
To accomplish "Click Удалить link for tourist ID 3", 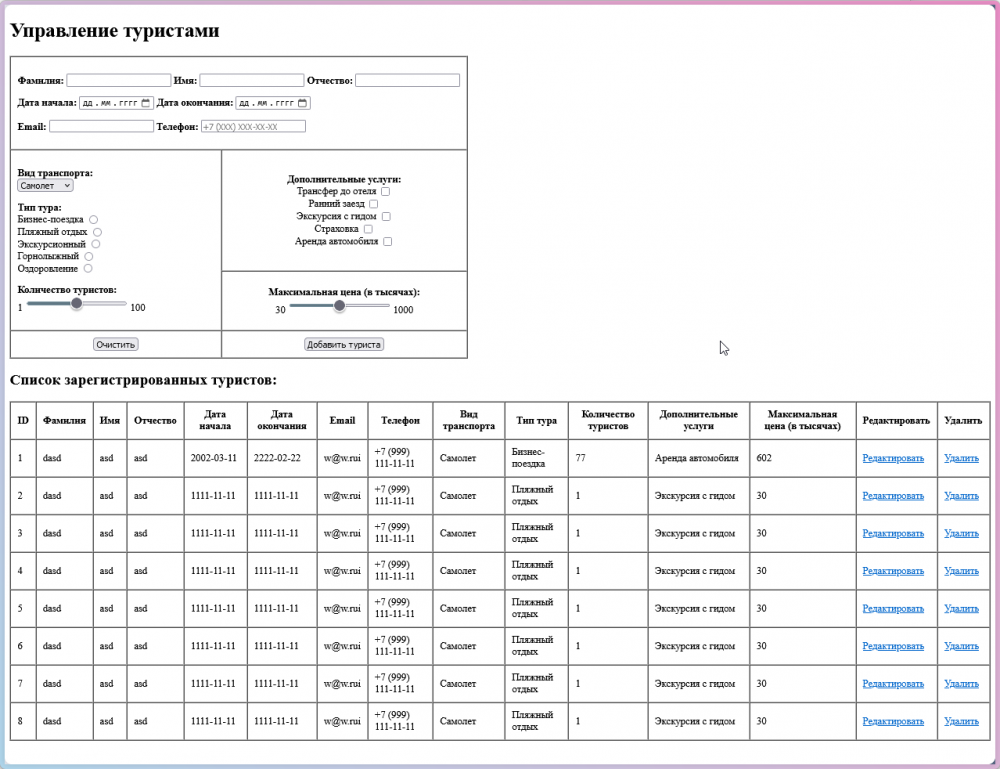I will [961, 533].
